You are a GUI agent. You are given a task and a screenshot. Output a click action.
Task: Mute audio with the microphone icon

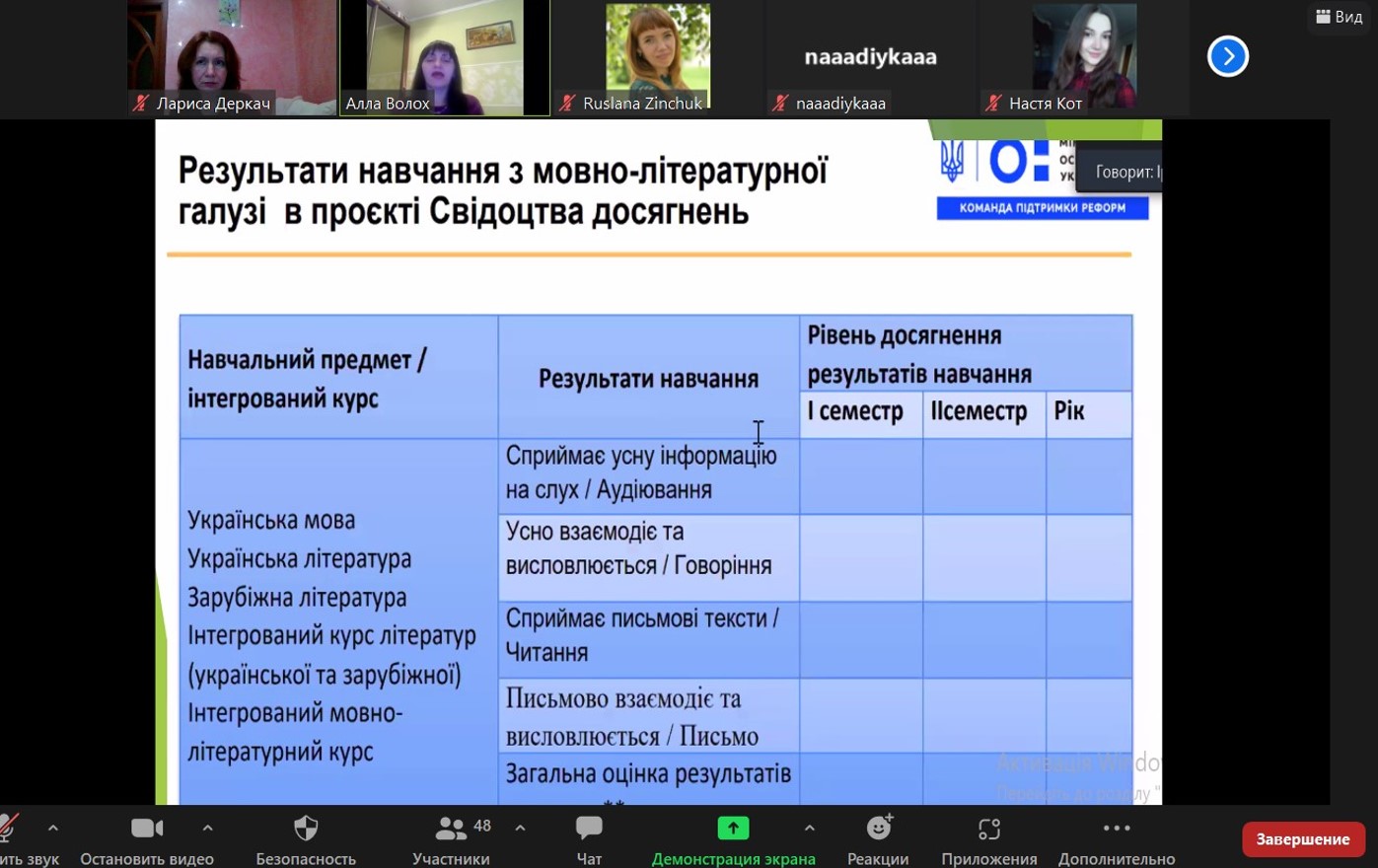(x=8, y=828)
